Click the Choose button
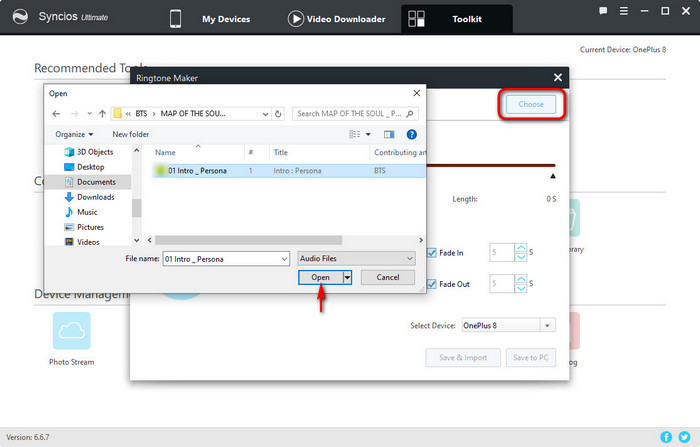 (530, 104)
